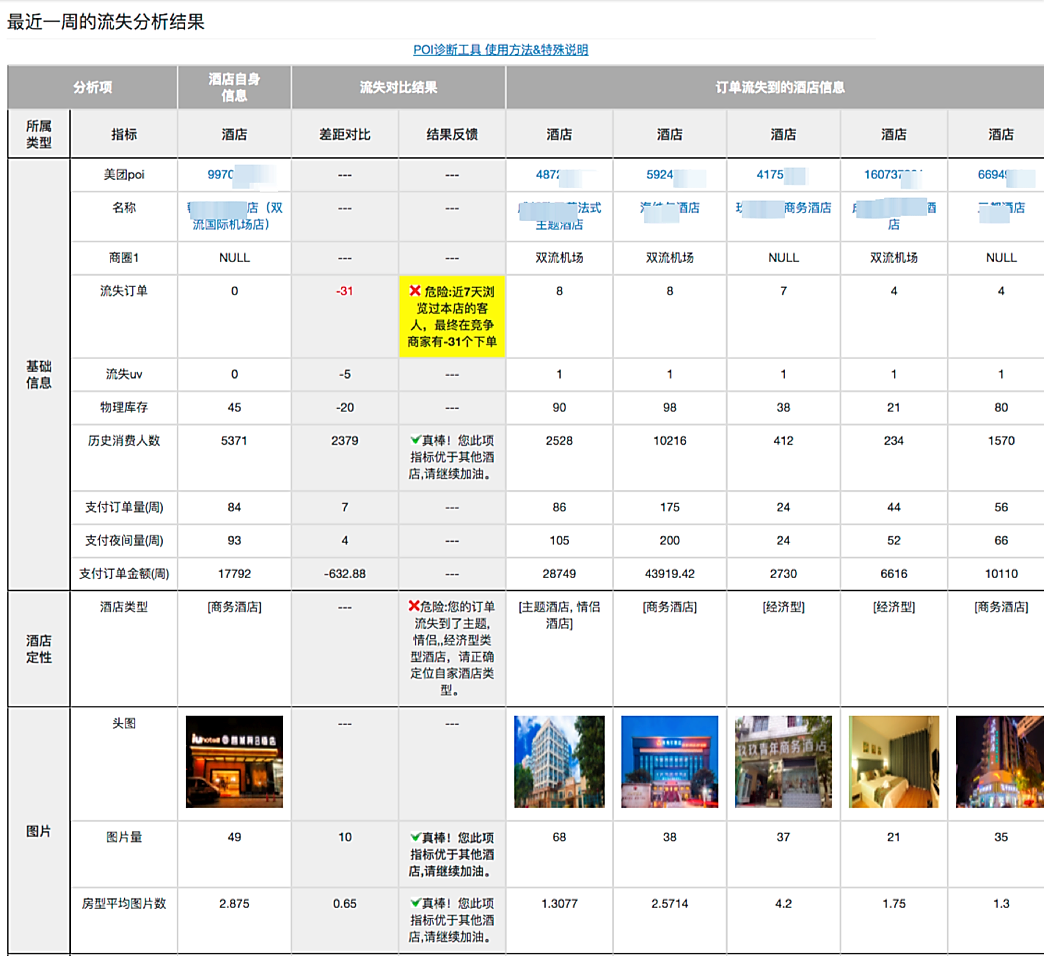Image resolution: width=1044 pixels, height=956 pixels.
Task: Click the yellow highlighted 危险 warning cell
Action: tap(452, 317)
